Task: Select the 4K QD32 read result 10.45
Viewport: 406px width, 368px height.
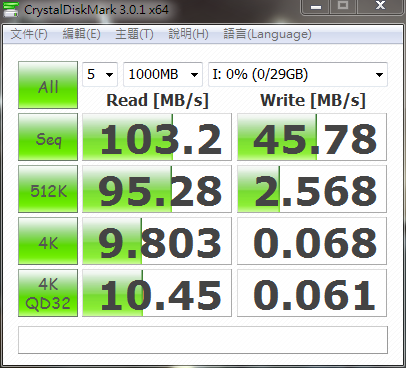Action: pos(157,293)
